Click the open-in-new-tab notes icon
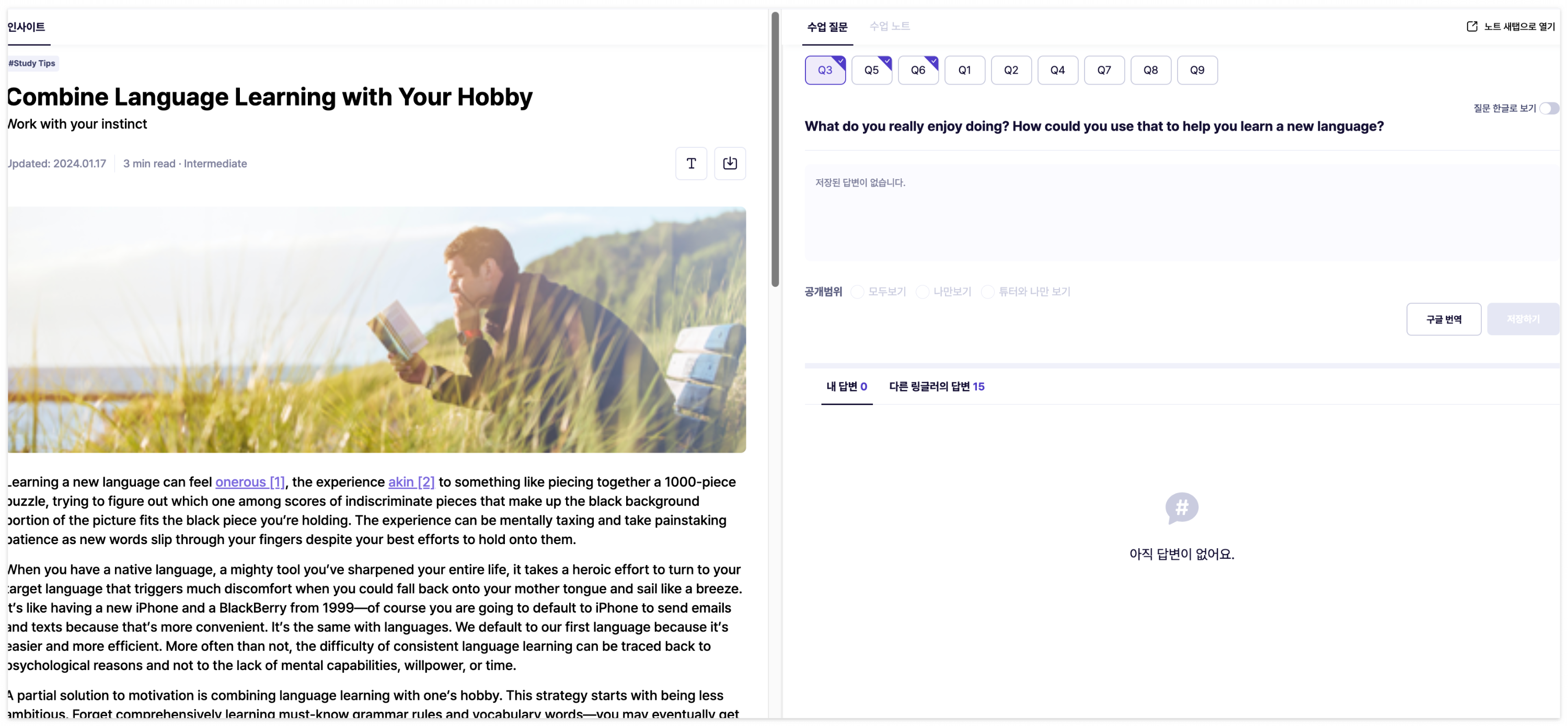Screen dimensions: 1568x726 (1471, 26)
